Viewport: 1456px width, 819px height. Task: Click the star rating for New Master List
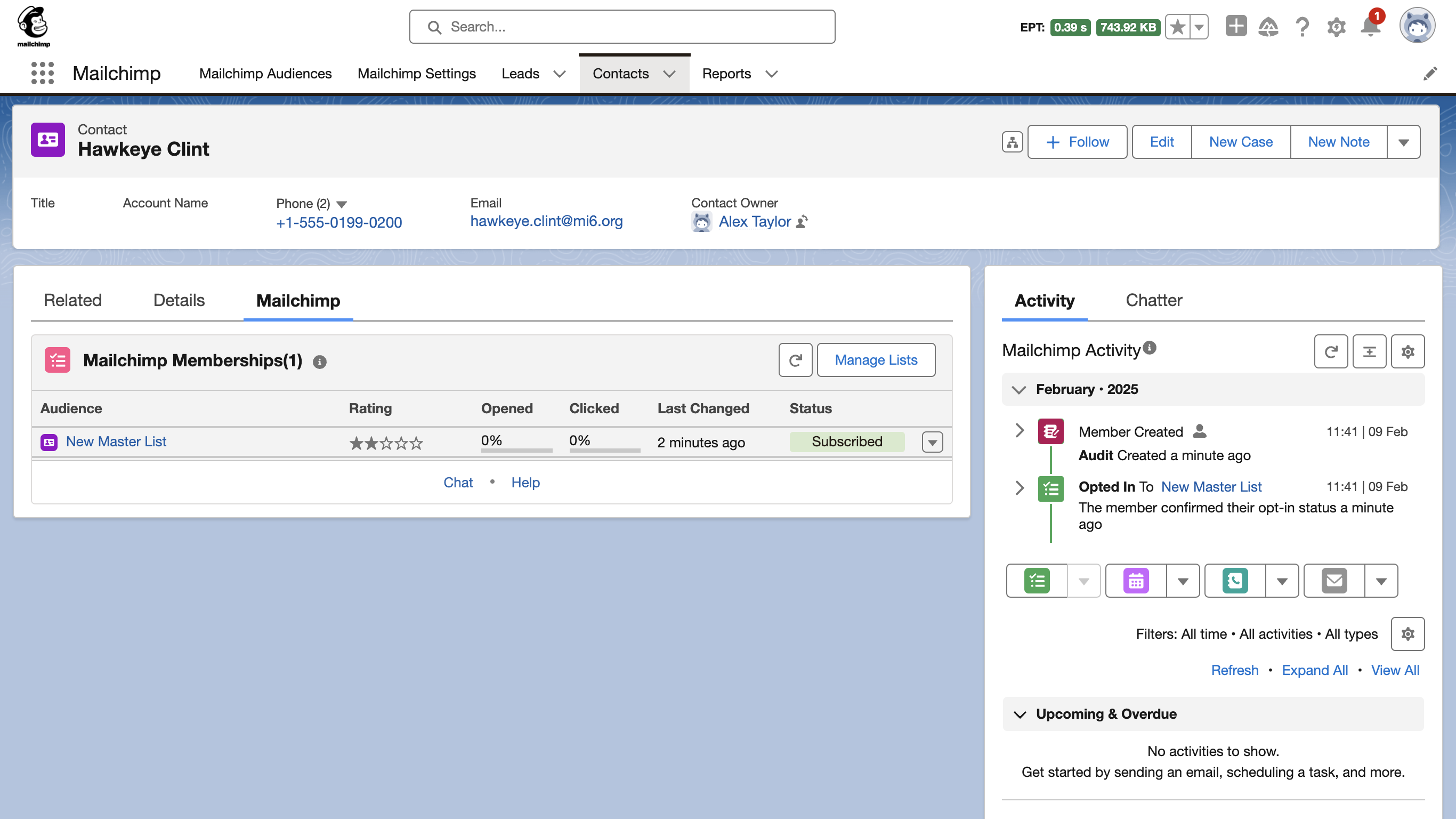pyautogui.click(x=385, y=443)
